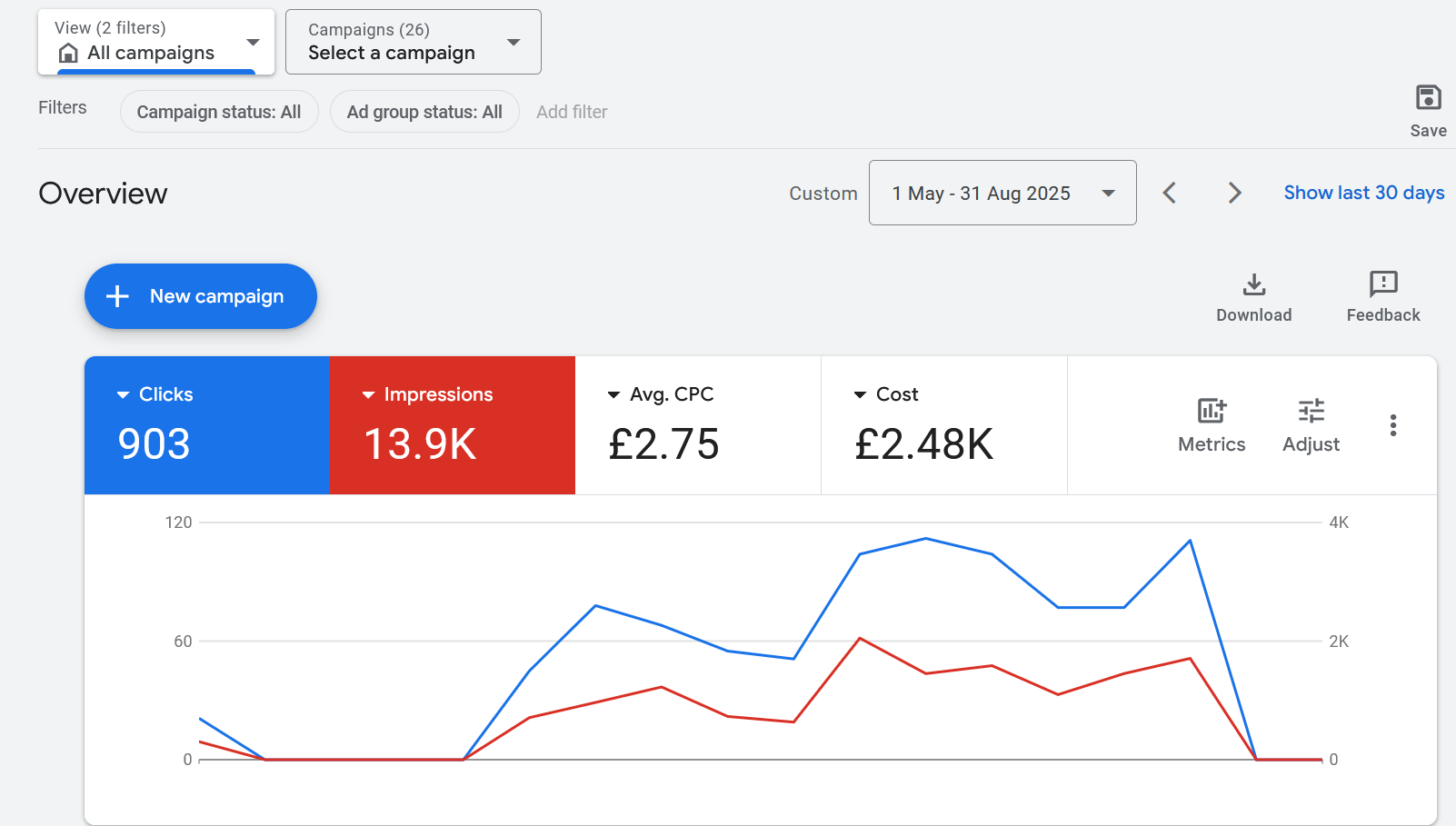Go to next date range arrow
The width and height of the screenshot is (1456, 826).
click(1234, 193)
